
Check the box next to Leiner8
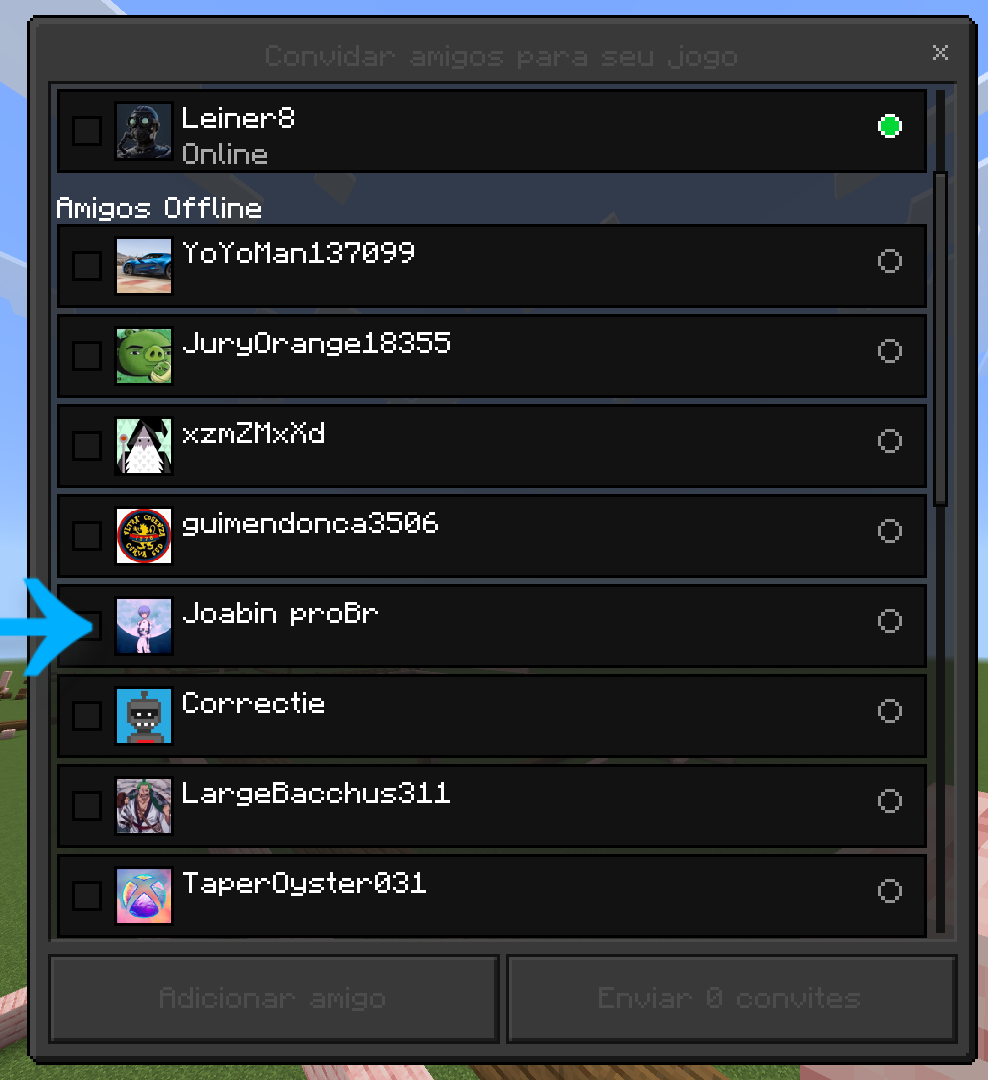[87, 131]
